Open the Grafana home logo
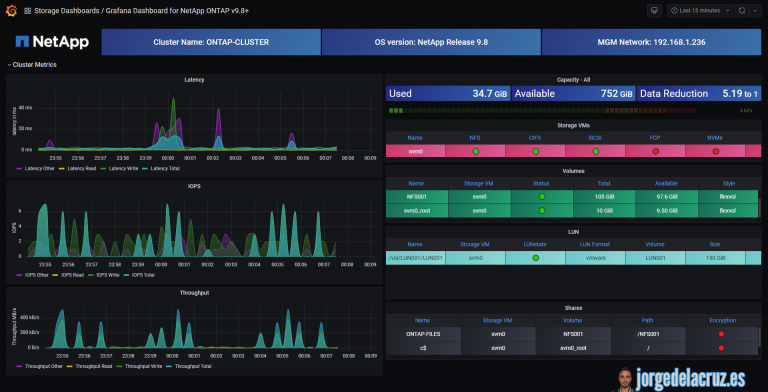The width and height of the screenshot is (768, 392). coord(11,10)
